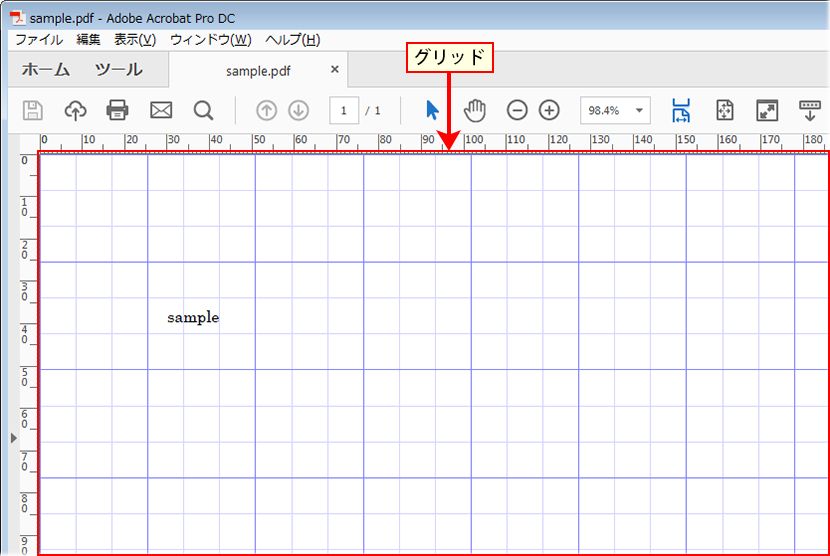
Task: Click the Save file floppy icon
Action: [x=33, y=111]
